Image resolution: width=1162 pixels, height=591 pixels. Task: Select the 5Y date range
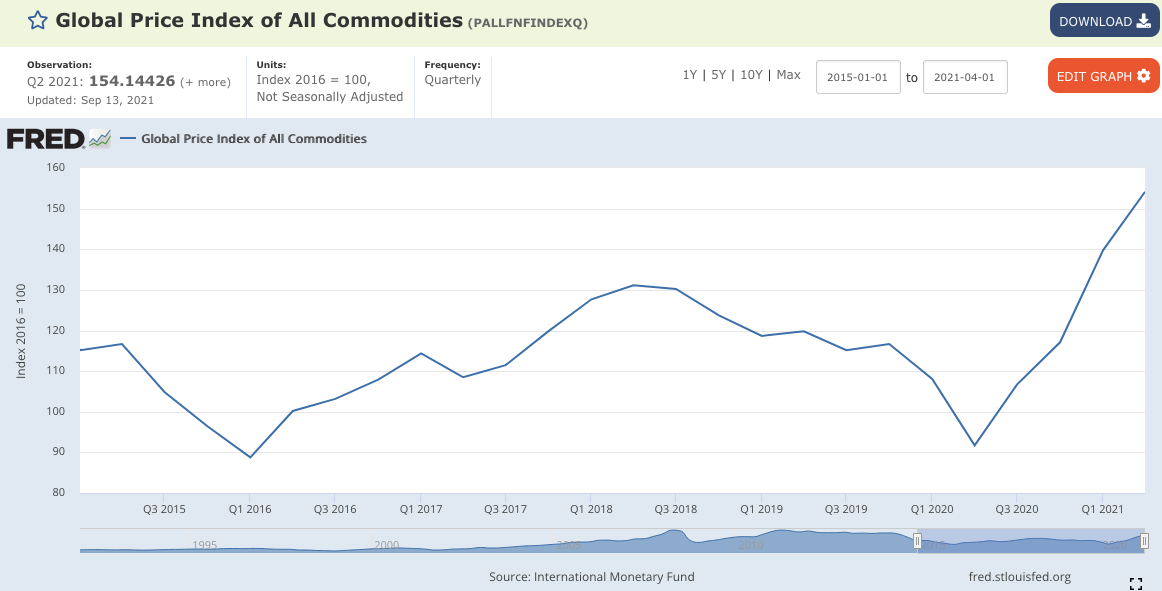[718, 75]
